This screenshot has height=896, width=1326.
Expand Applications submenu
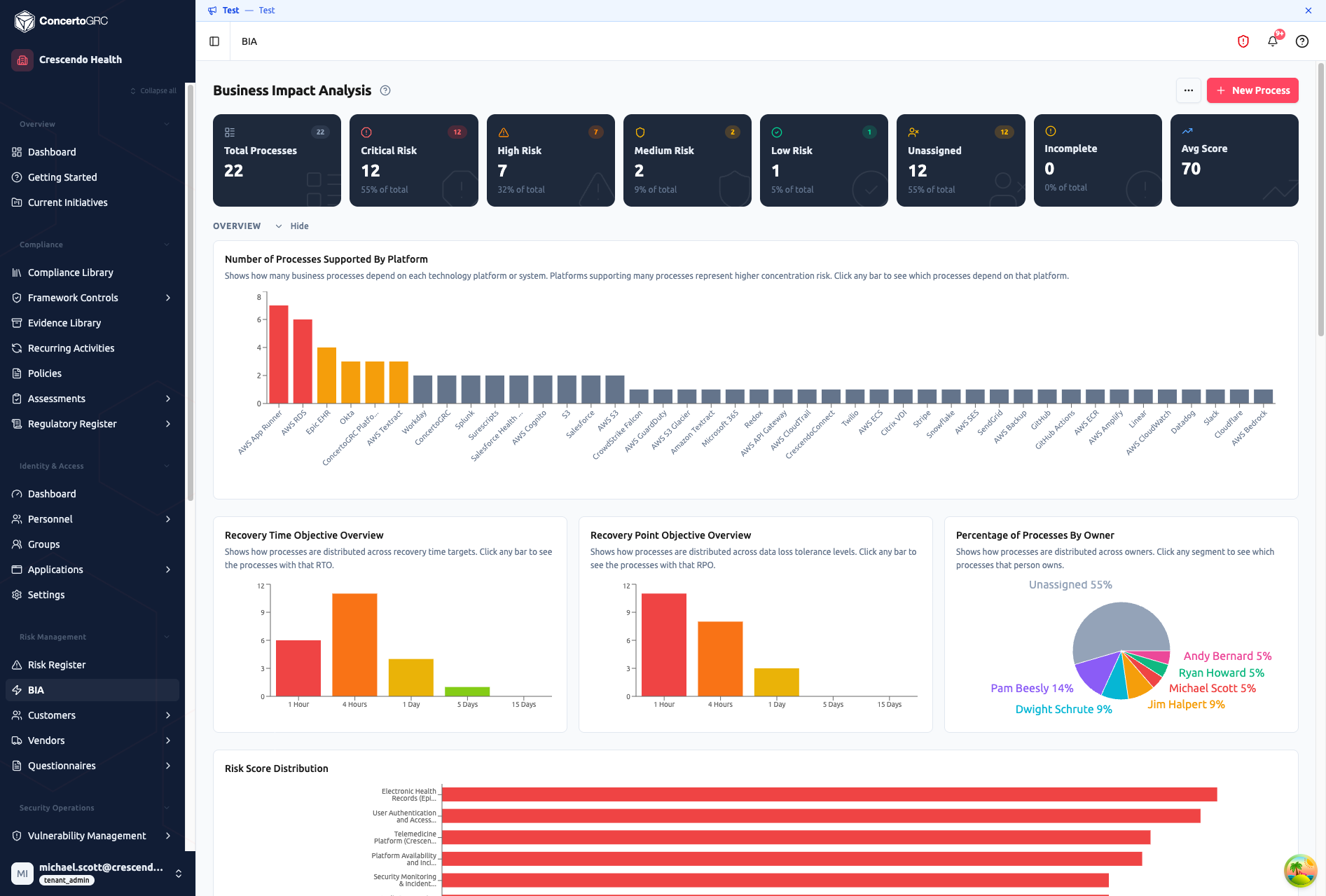tap(168, 570)
